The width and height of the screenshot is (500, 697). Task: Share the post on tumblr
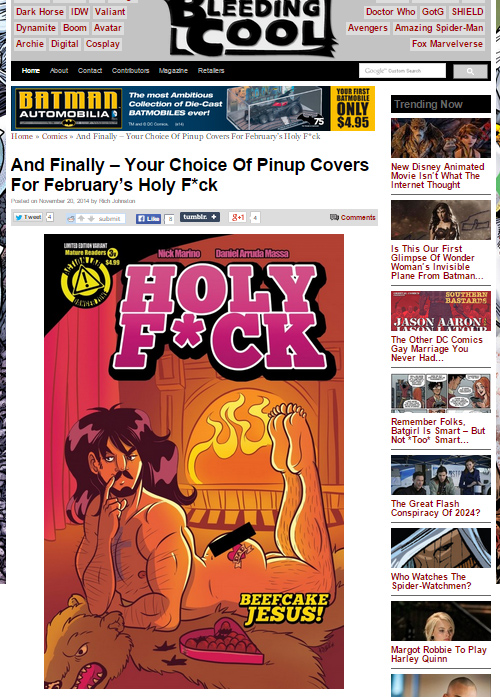200,216
